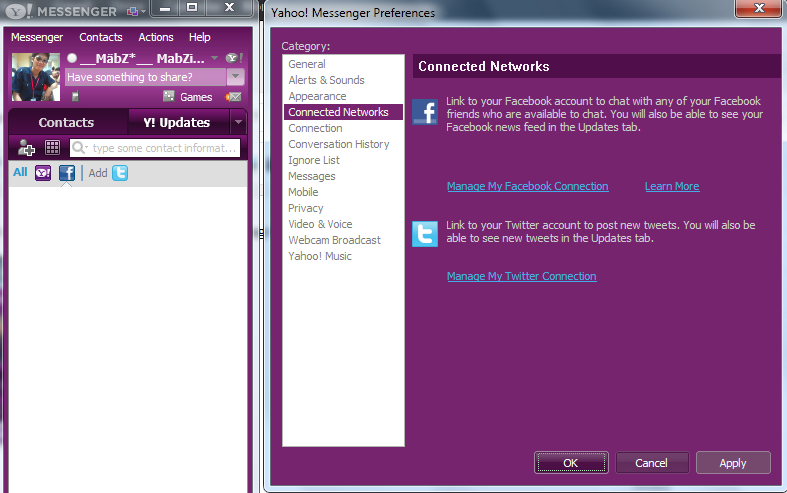Select Alerts & Sounds category
Viewport: 787px width, 493px height.
[x=343, y=80]
